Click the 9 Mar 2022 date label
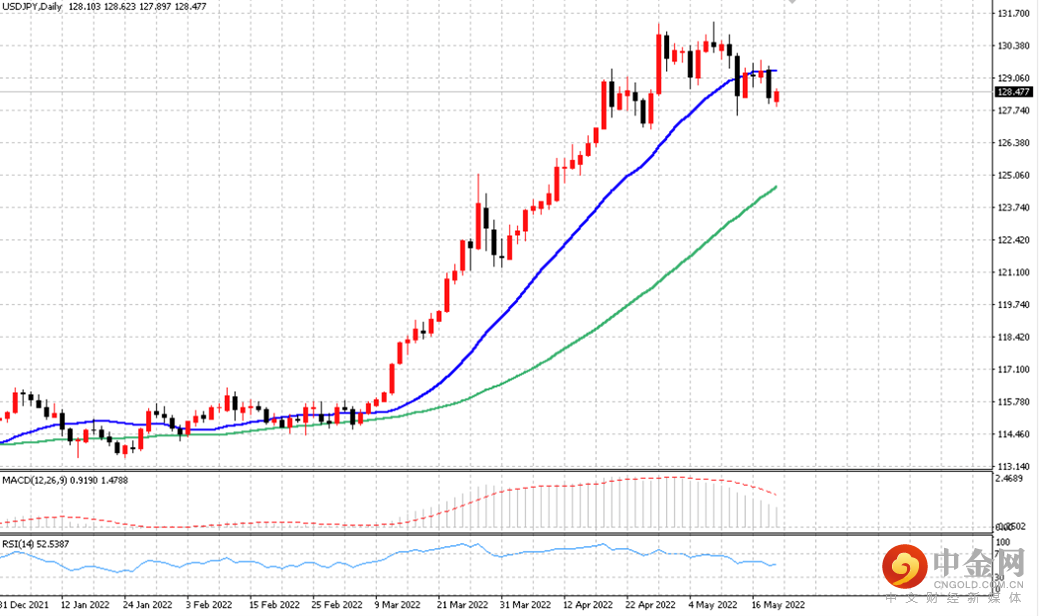Screen dimensions: 1039x616 click(x=398, y=605)
